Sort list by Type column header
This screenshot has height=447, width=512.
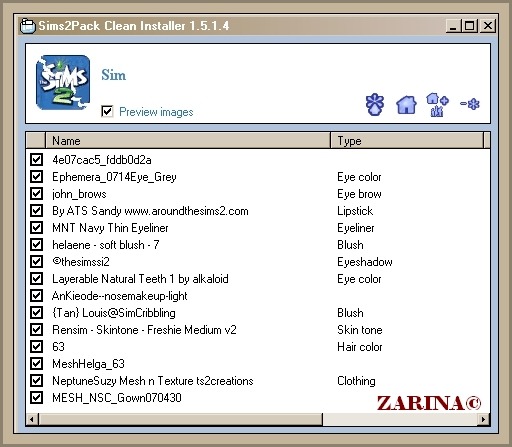click(407, 140)
